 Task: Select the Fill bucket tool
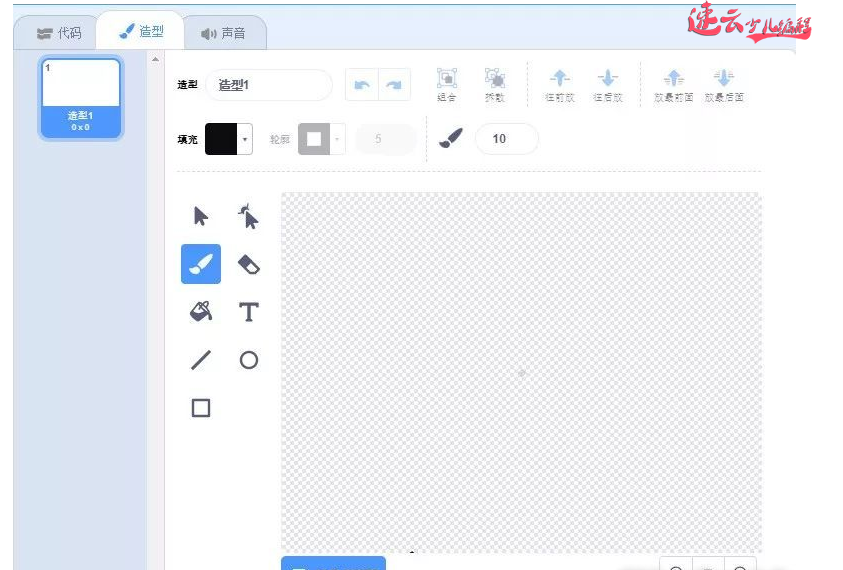[201, 312]
